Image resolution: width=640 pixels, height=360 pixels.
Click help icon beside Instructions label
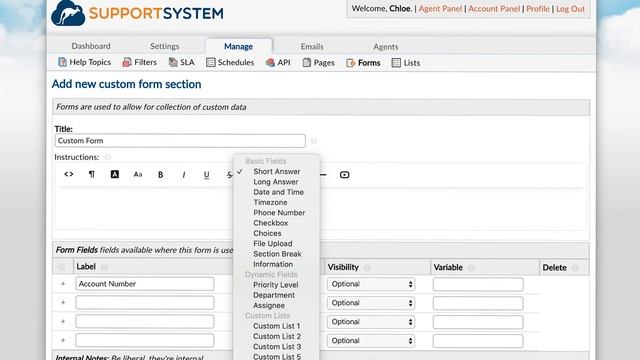point(107,157)
